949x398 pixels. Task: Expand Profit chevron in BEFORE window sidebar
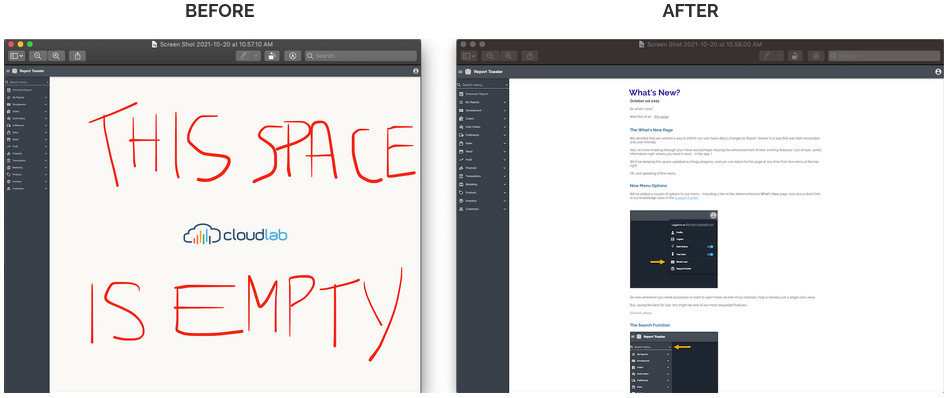coord(45,146)
